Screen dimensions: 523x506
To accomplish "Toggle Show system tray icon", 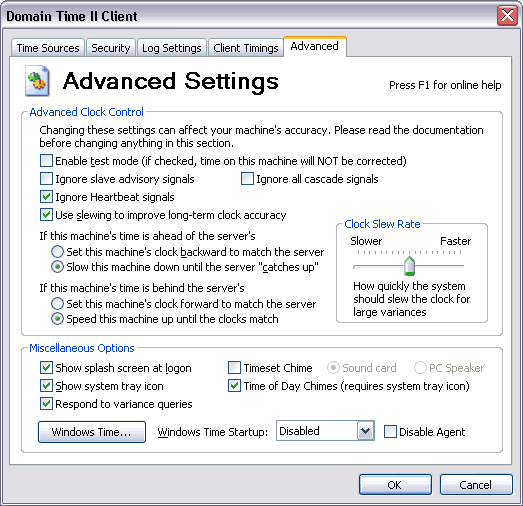I will tap(46, 386).
